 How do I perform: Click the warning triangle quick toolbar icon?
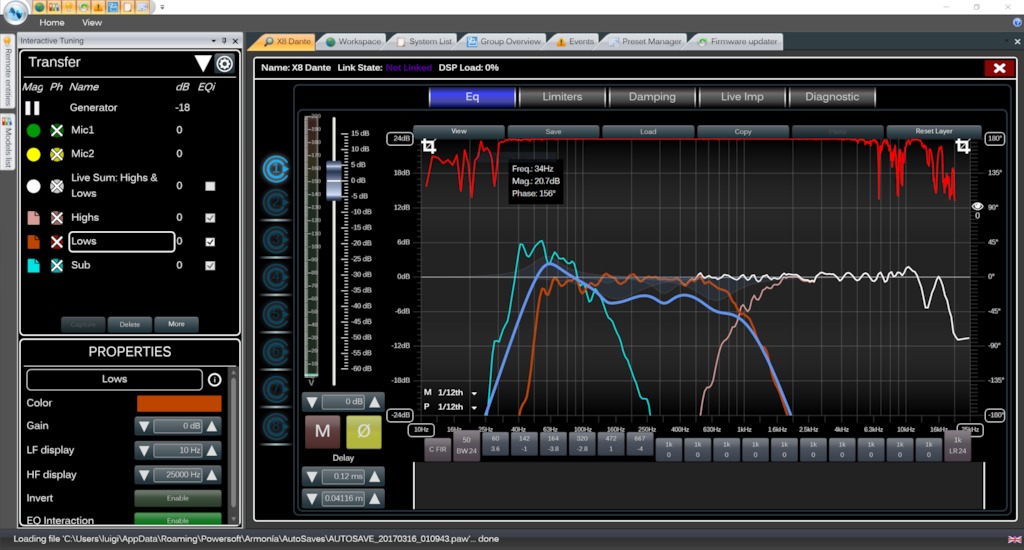[x=98, y=7]
